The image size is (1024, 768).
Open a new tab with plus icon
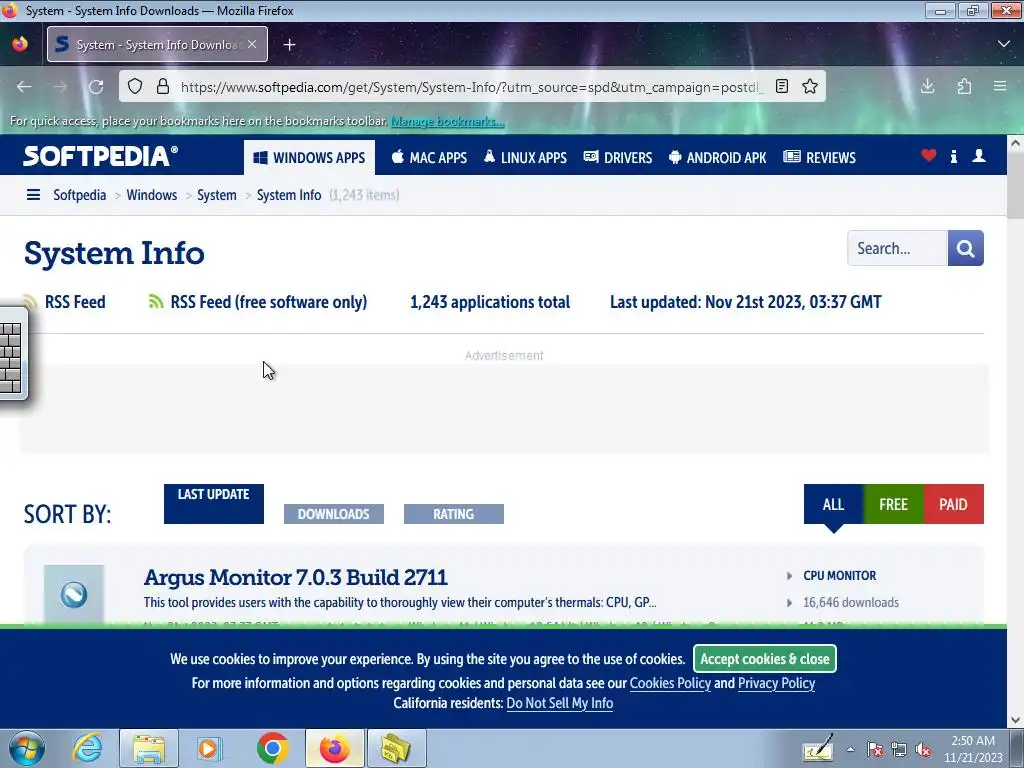pyautogui.click(x=289, y=44)
